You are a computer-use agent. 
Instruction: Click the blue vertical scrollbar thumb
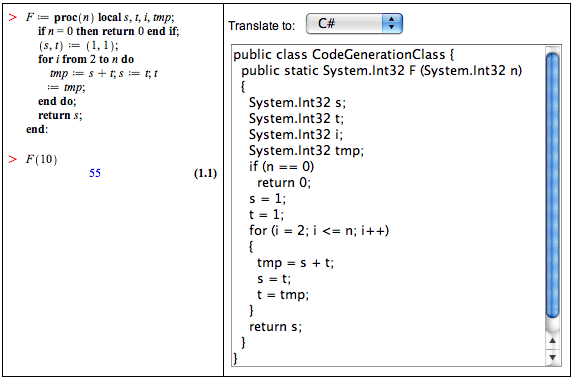[x=552, y=186]
